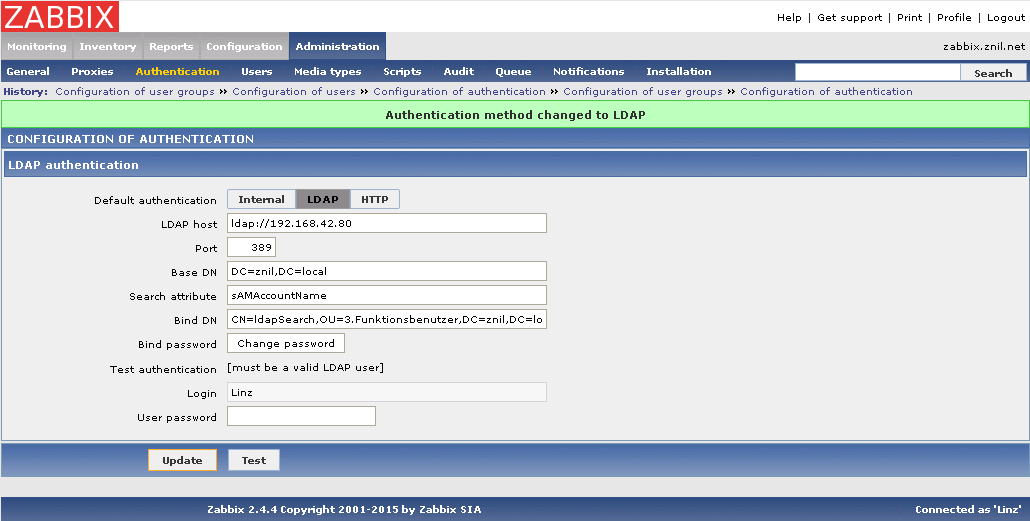Click into the User password field
The width and height of the screenshot is (1030, 521).
coord(301,417)
